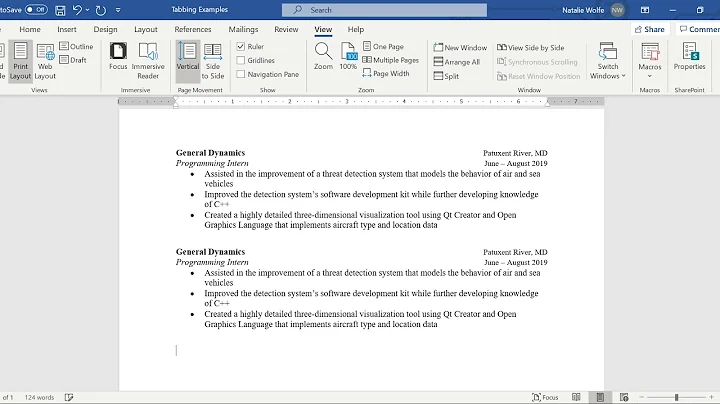This screenshot has width=720, height=404.
Task: Save the document with the floppy icon
Action: point(60,10)
